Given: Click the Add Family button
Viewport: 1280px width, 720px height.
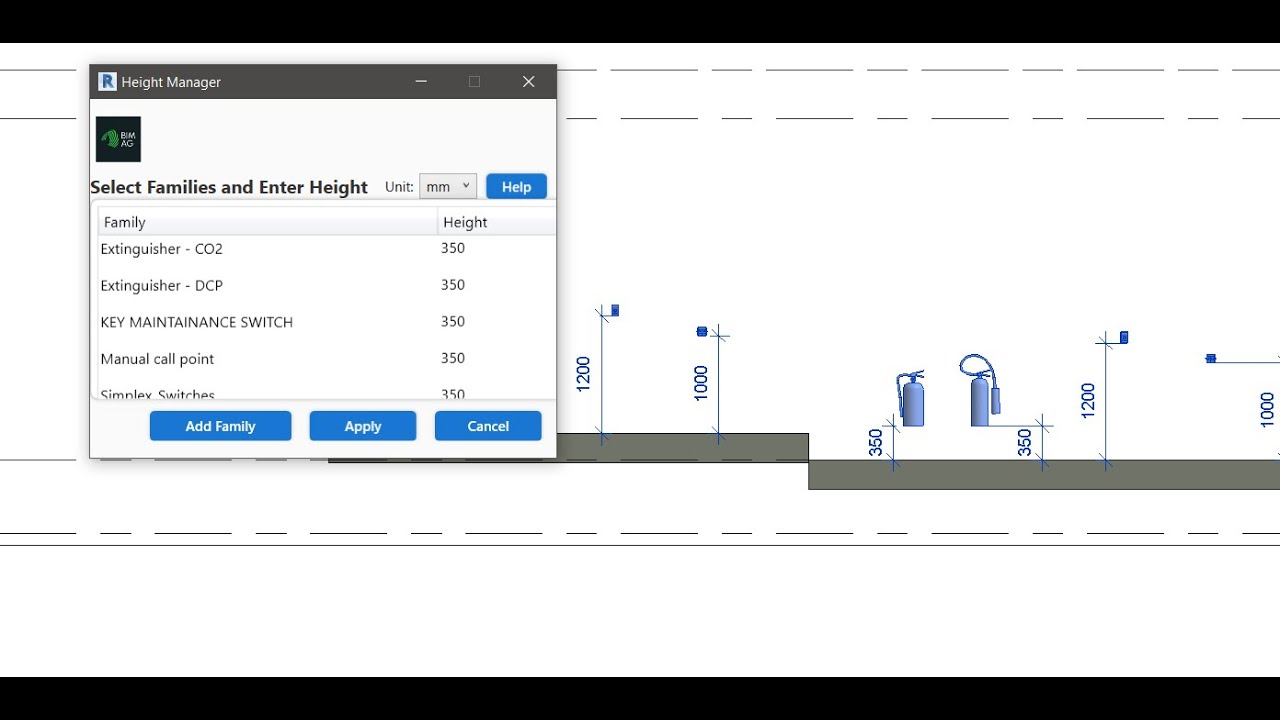Looking at the screenshot, I should (x=220, y=426).
